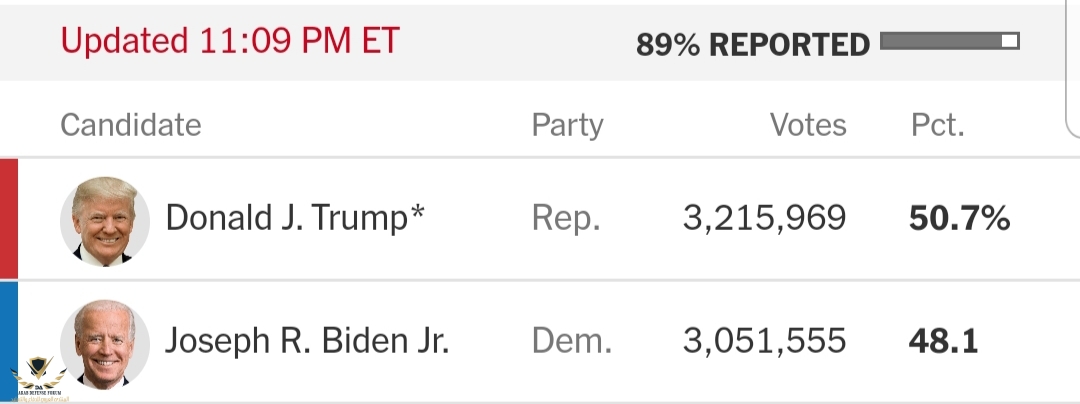The image size is (1080, 404).
Task: Click the 50.7% percentage for Trump
Action: click(959, 219)
